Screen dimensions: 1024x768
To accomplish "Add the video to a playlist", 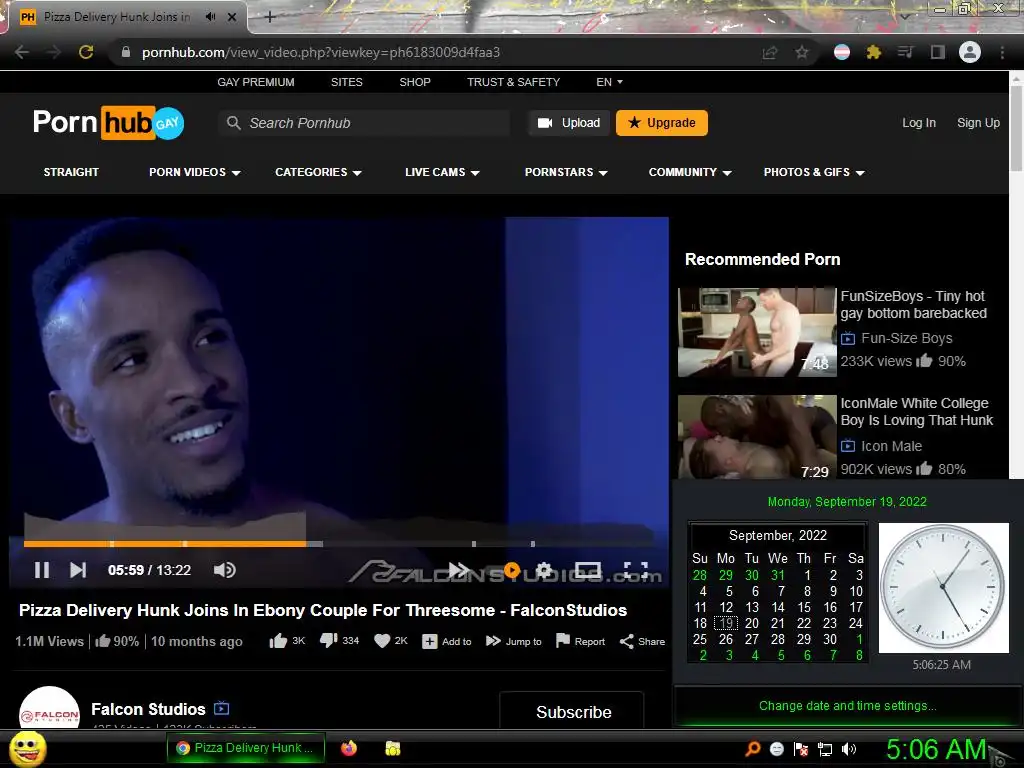I will 447,641.
